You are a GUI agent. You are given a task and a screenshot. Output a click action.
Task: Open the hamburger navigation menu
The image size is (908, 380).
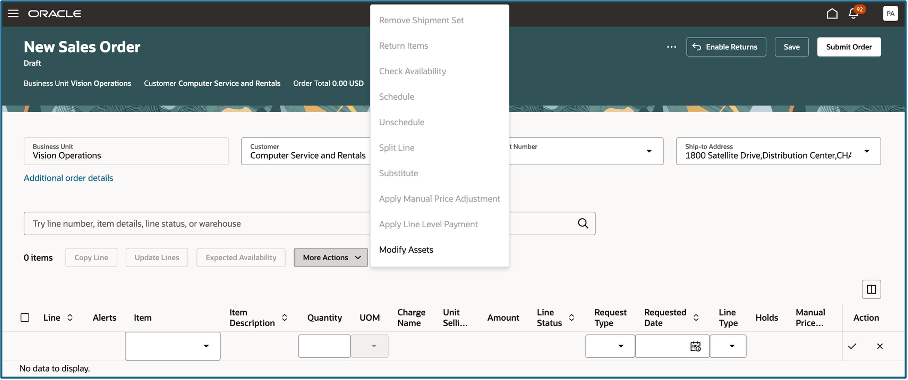(x=13, y=13)
